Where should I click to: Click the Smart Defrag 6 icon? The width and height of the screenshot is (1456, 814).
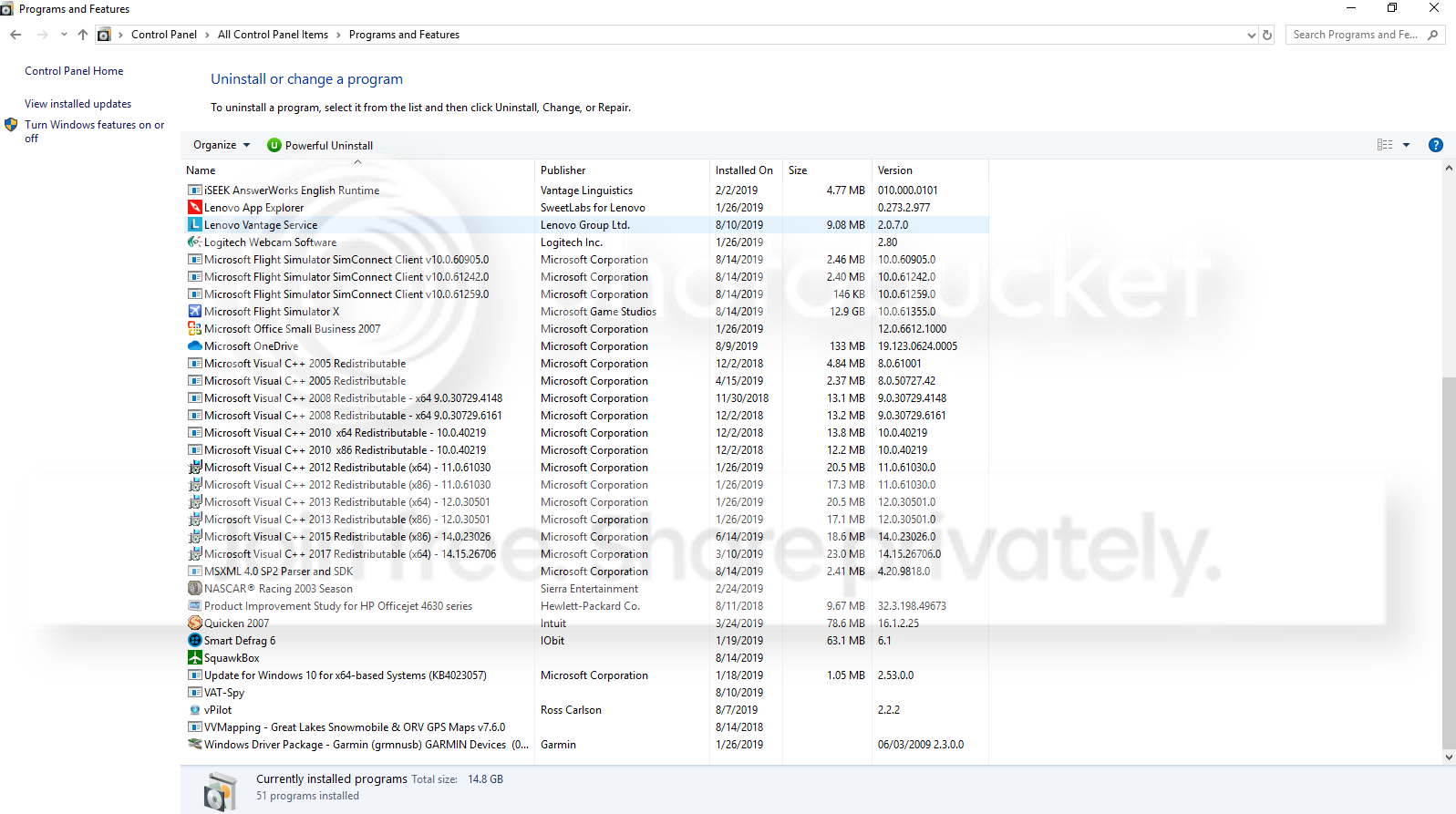click(194, 641)
